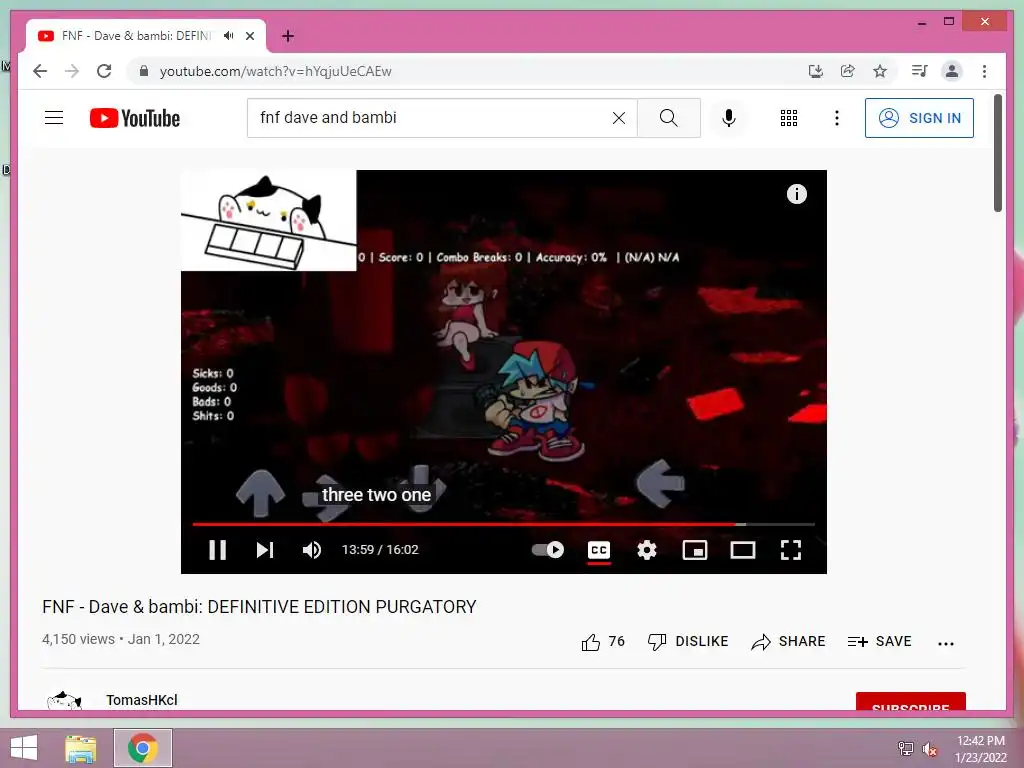Subscribe to TomasHKcl channel

pyautogui.click(x=910, y=701)
